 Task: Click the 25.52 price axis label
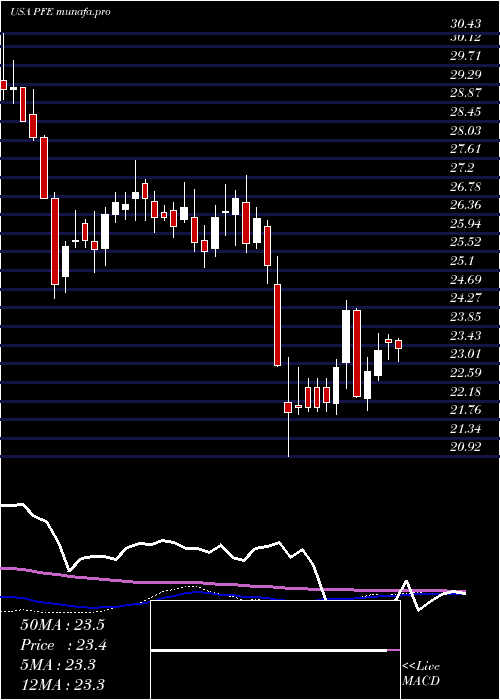coord(466,242)
